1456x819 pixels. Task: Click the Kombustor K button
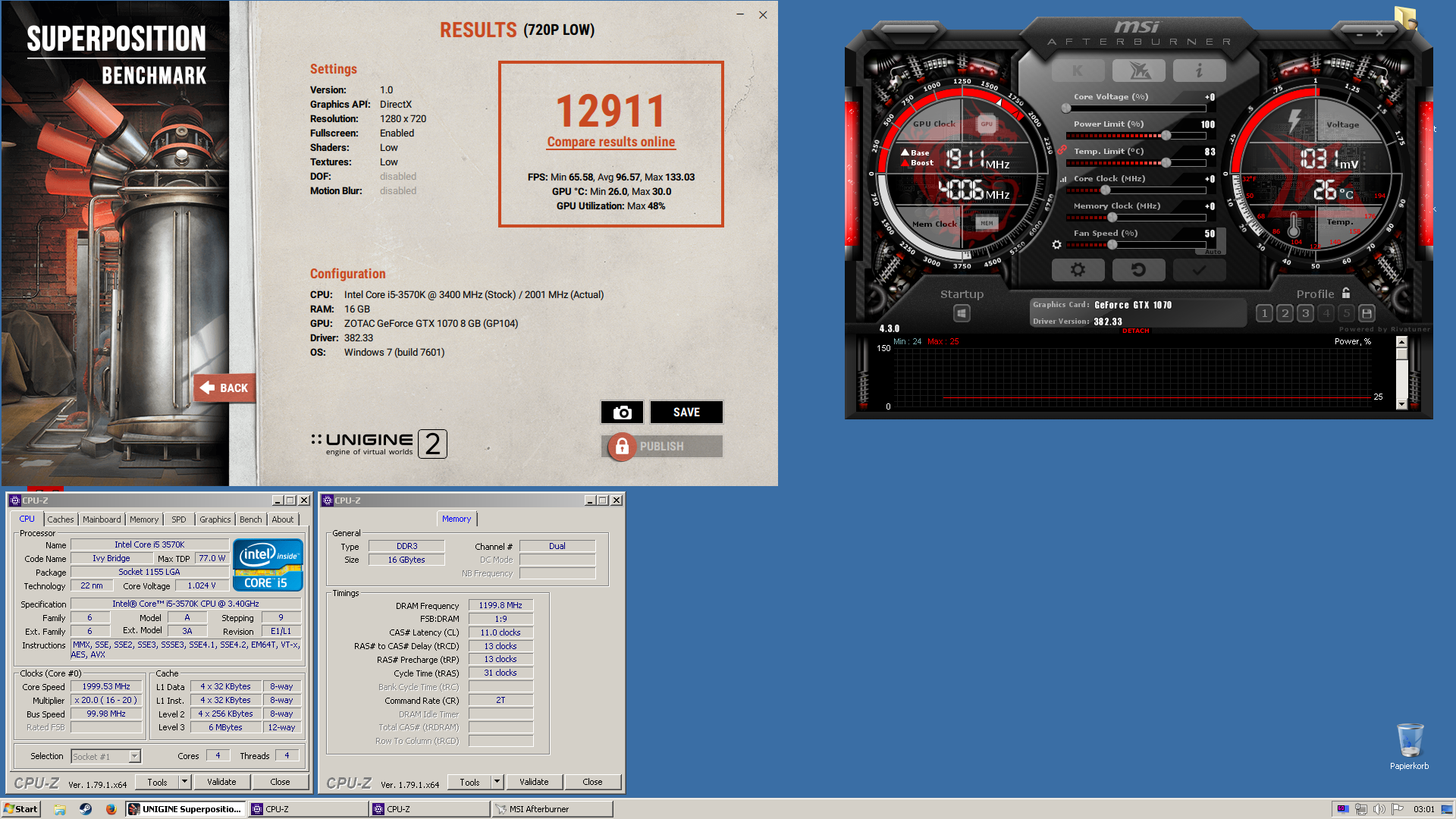(x=1078, y=71)
